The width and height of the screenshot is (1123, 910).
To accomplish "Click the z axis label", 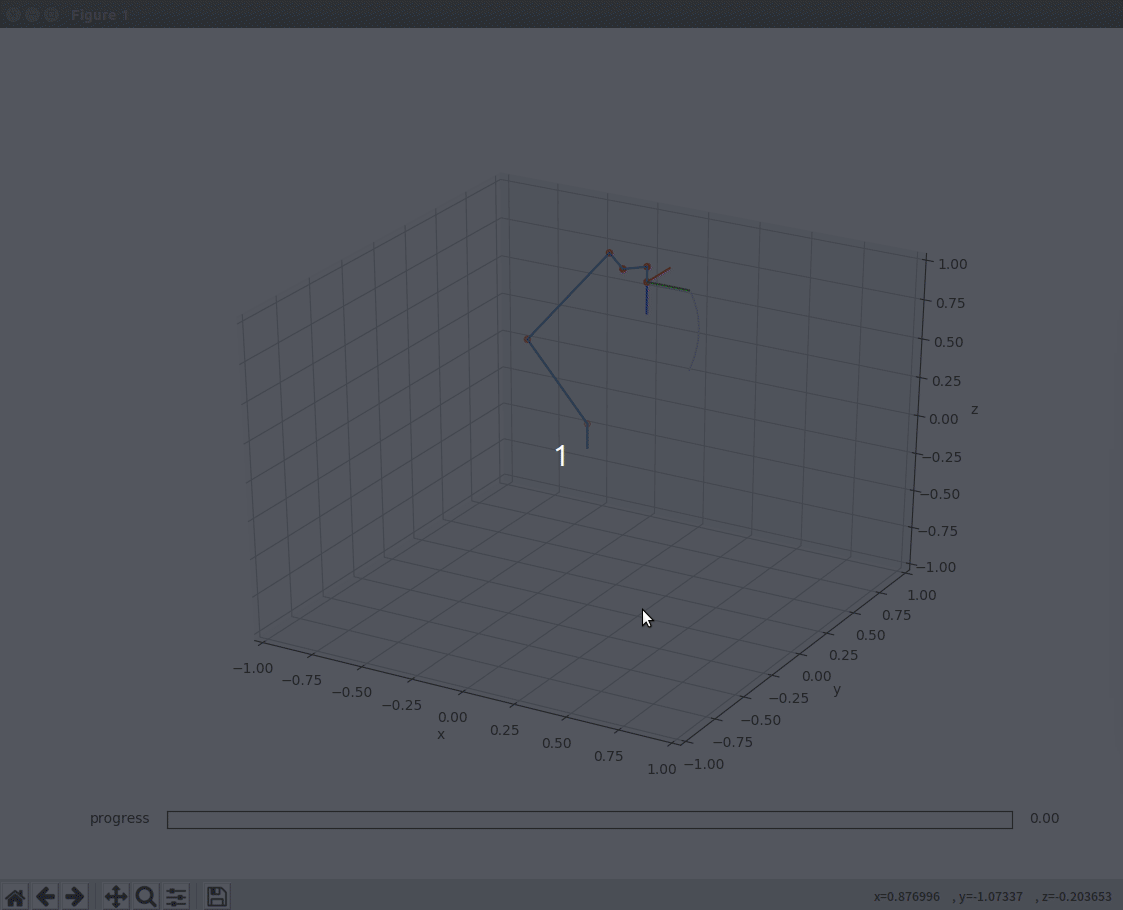I will click(x=974, y=409).
